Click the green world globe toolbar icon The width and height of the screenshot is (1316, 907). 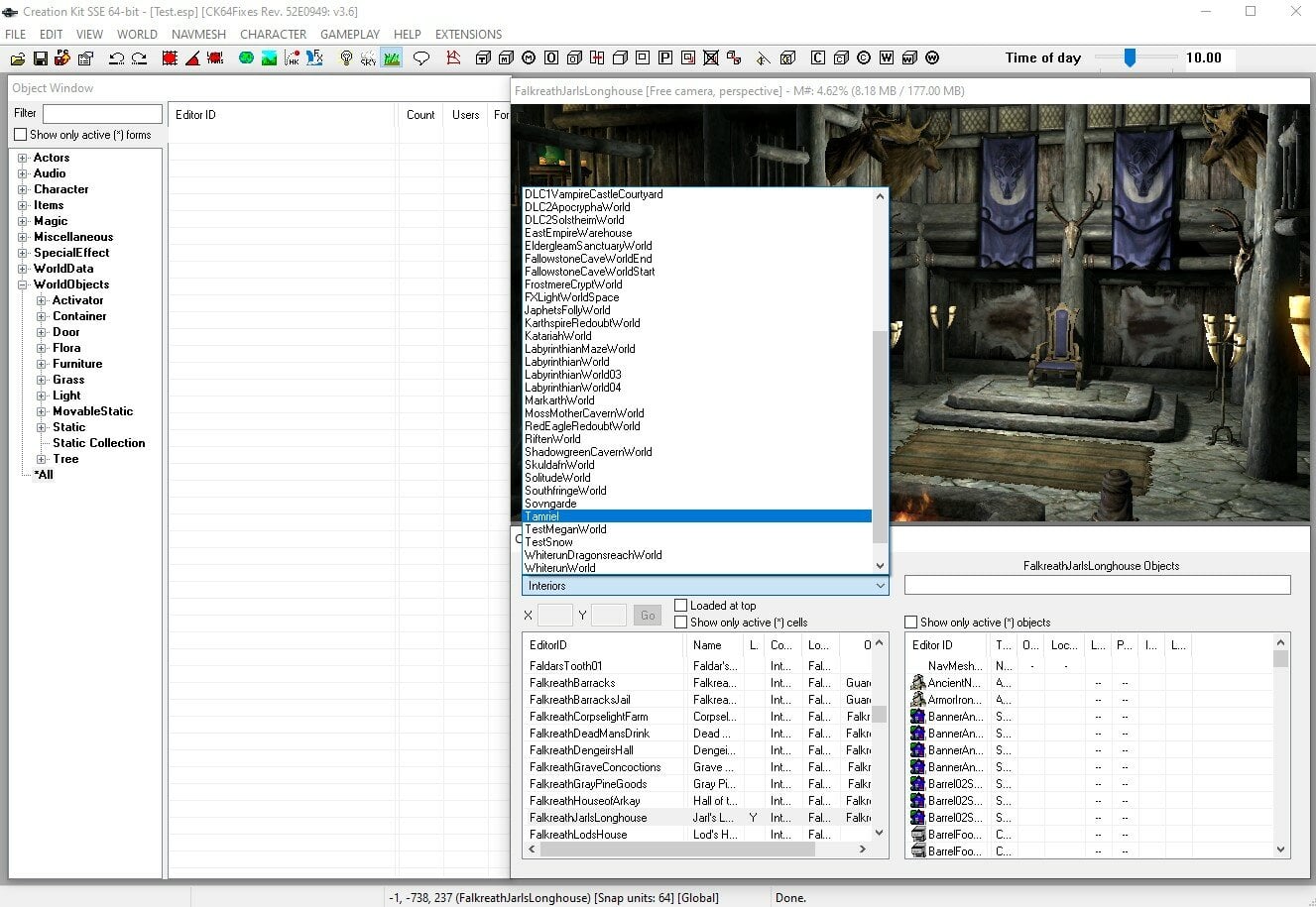pyautogui.click(x=246, y=58)
